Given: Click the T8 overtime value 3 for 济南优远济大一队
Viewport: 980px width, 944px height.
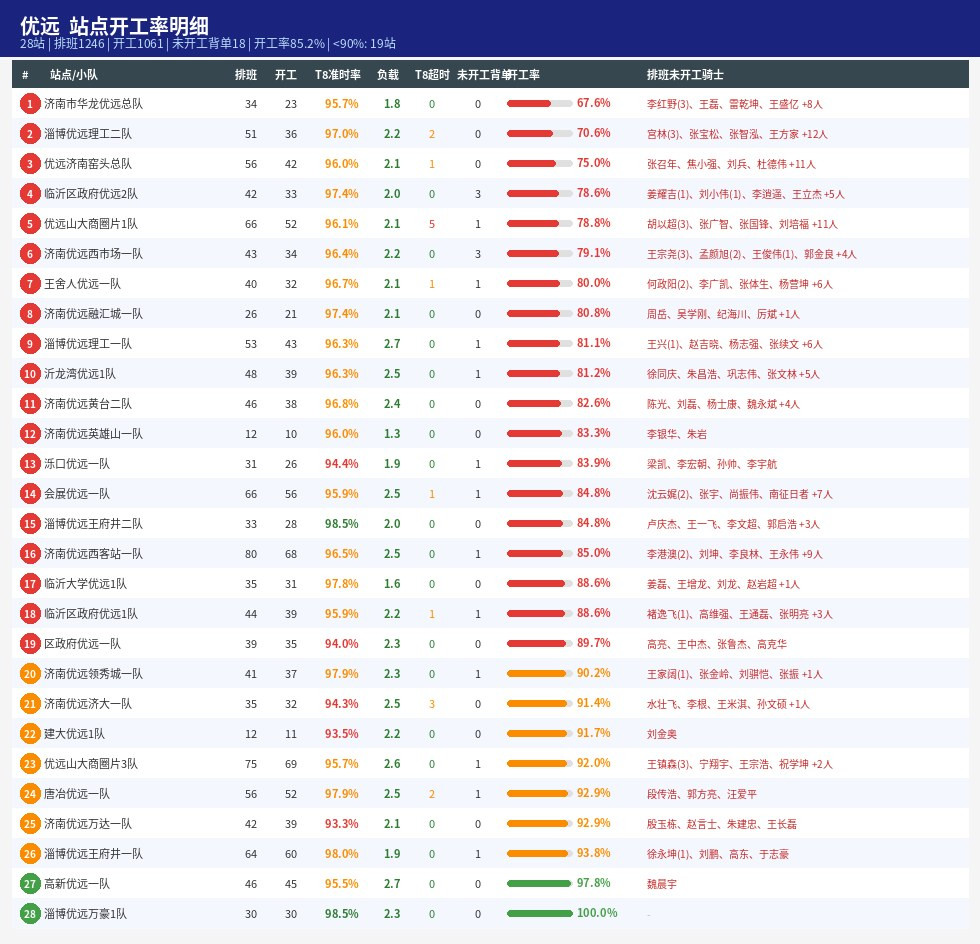Looking at the screenshot, I should (432, 704).
